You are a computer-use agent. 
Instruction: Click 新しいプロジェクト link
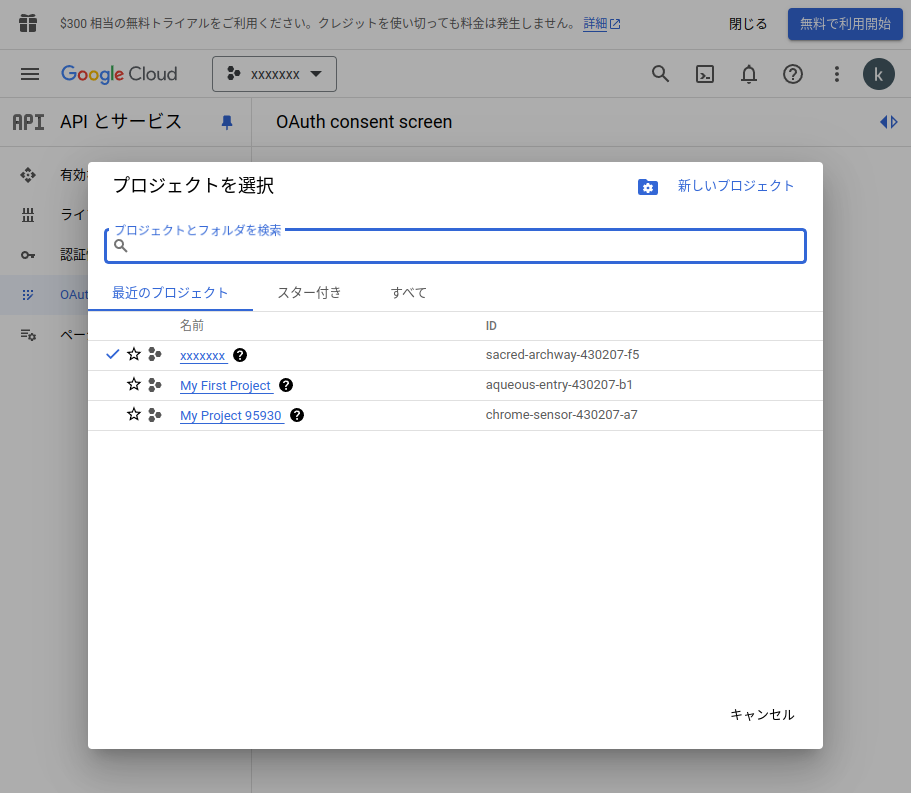[x=736, y=186]
